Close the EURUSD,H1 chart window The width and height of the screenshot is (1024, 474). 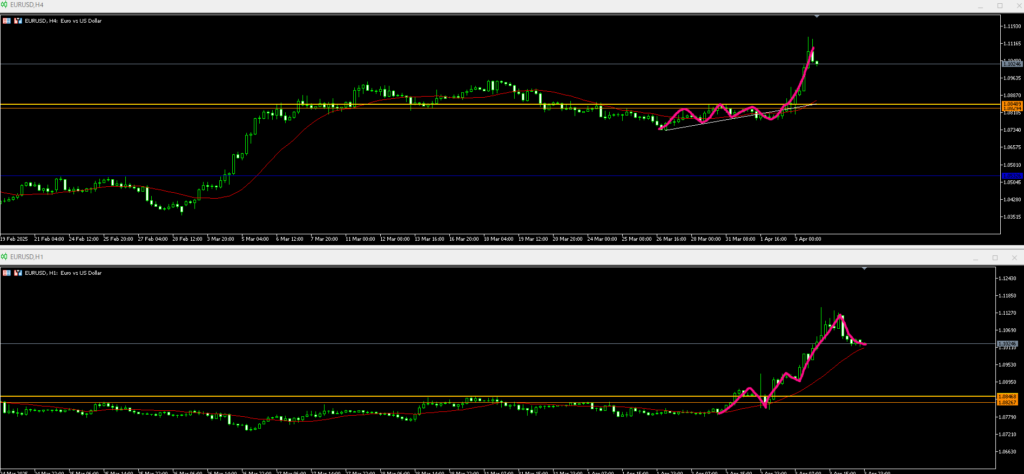click(x=1015, y=257)
